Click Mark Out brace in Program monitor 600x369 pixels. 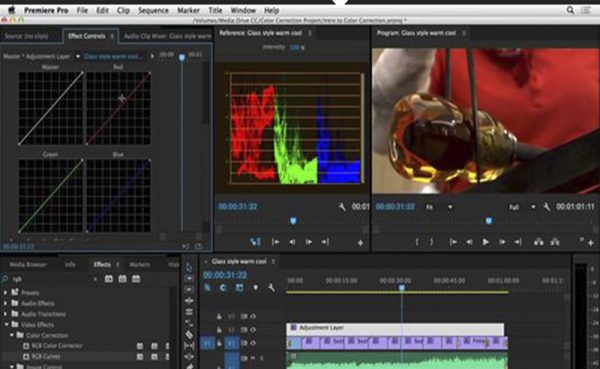coord(432,242)
